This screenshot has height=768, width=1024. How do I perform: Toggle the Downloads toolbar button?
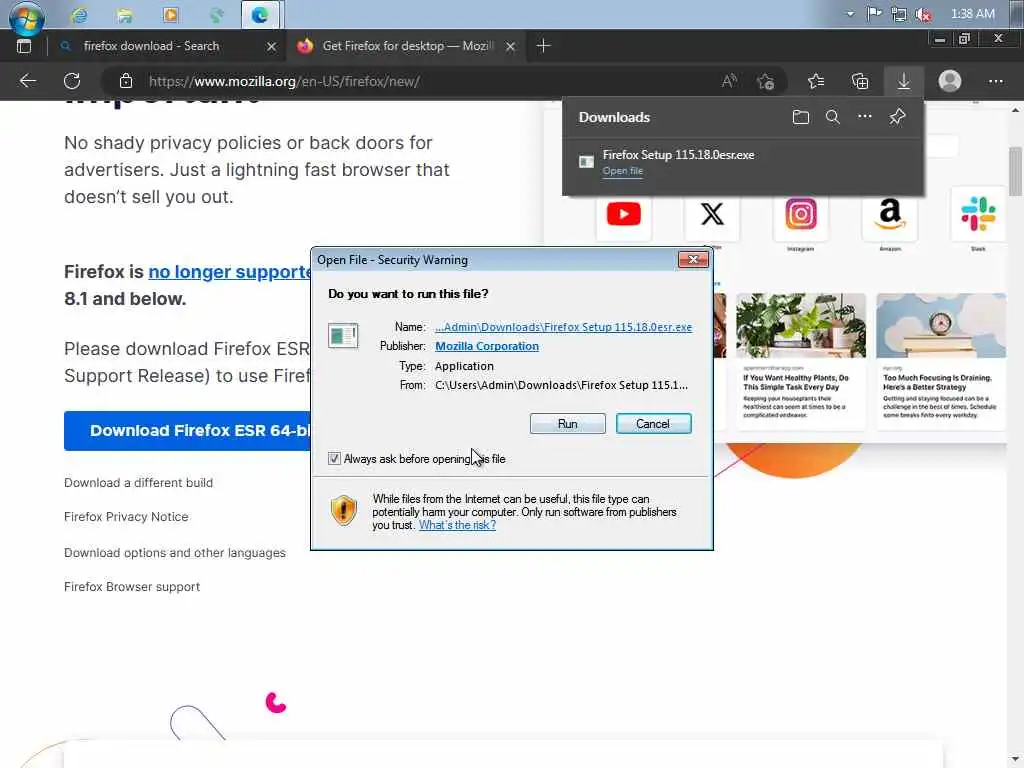[904, 81]
